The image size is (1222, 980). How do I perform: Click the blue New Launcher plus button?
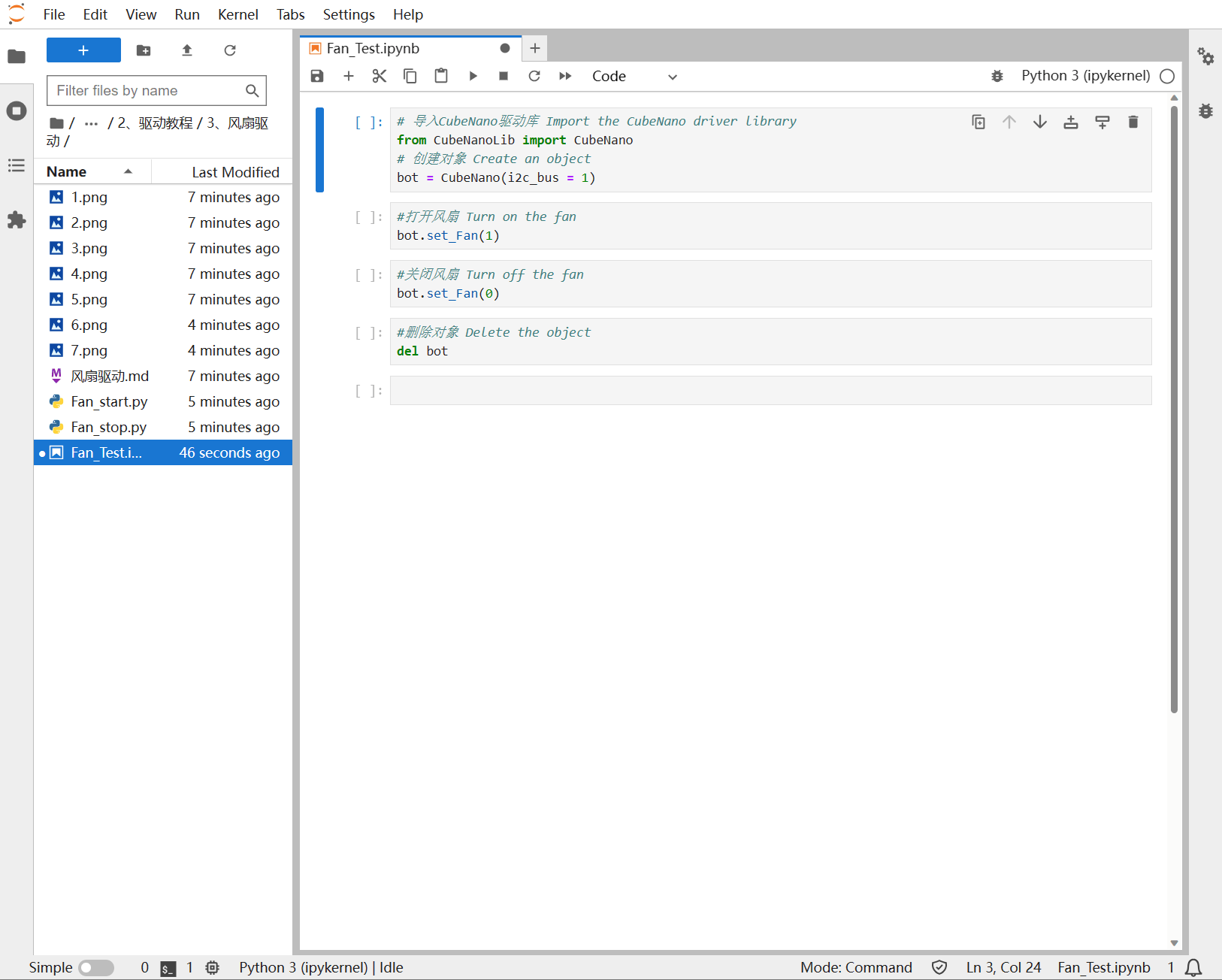[83, 50]
